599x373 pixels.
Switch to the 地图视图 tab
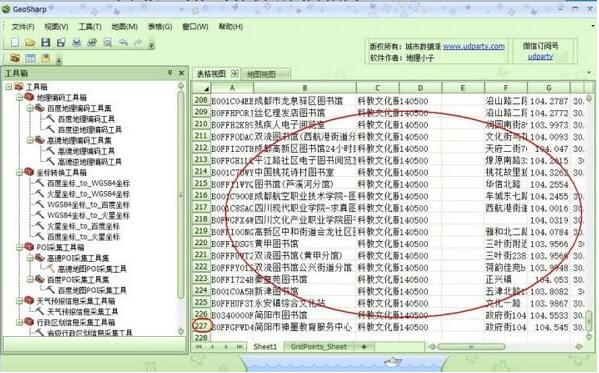[x=261, y=74]
